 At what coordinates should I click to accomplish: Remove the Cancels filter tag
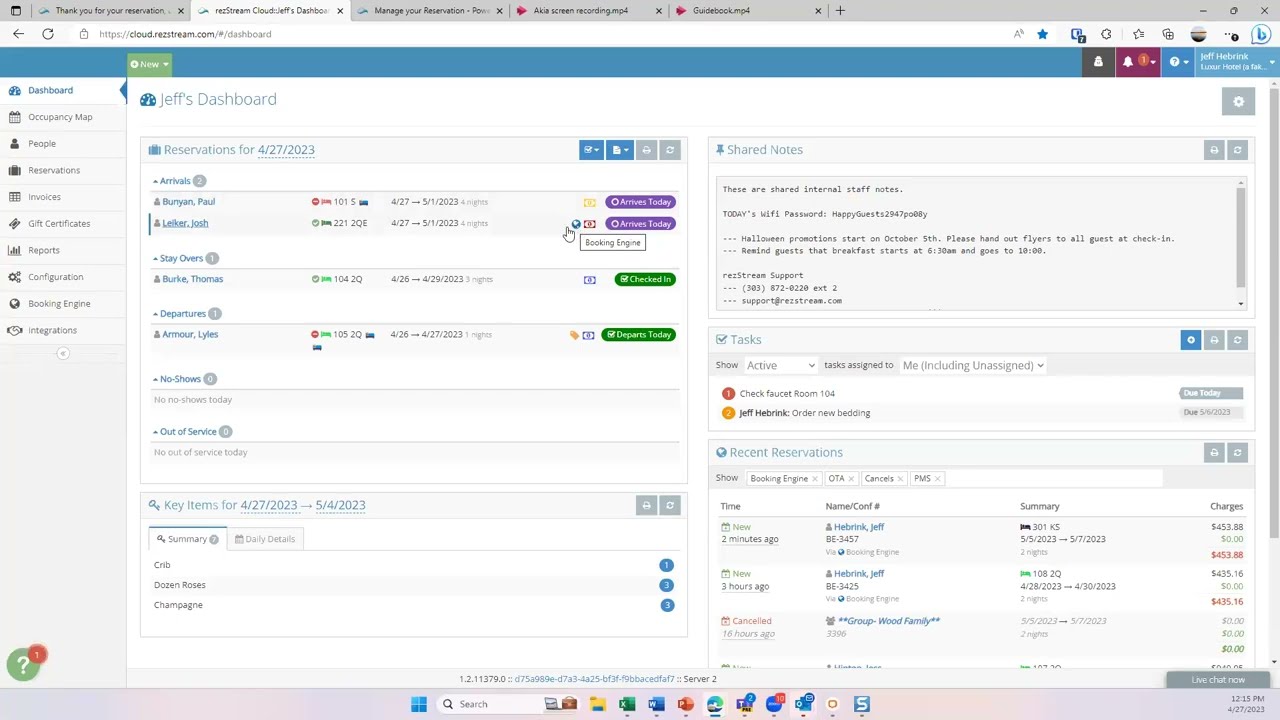coord(900,479)
